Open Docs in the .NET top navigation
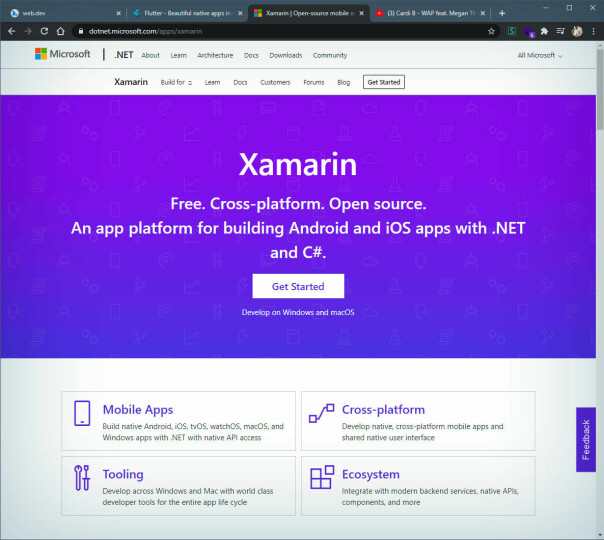 click(x=251, y=55)
